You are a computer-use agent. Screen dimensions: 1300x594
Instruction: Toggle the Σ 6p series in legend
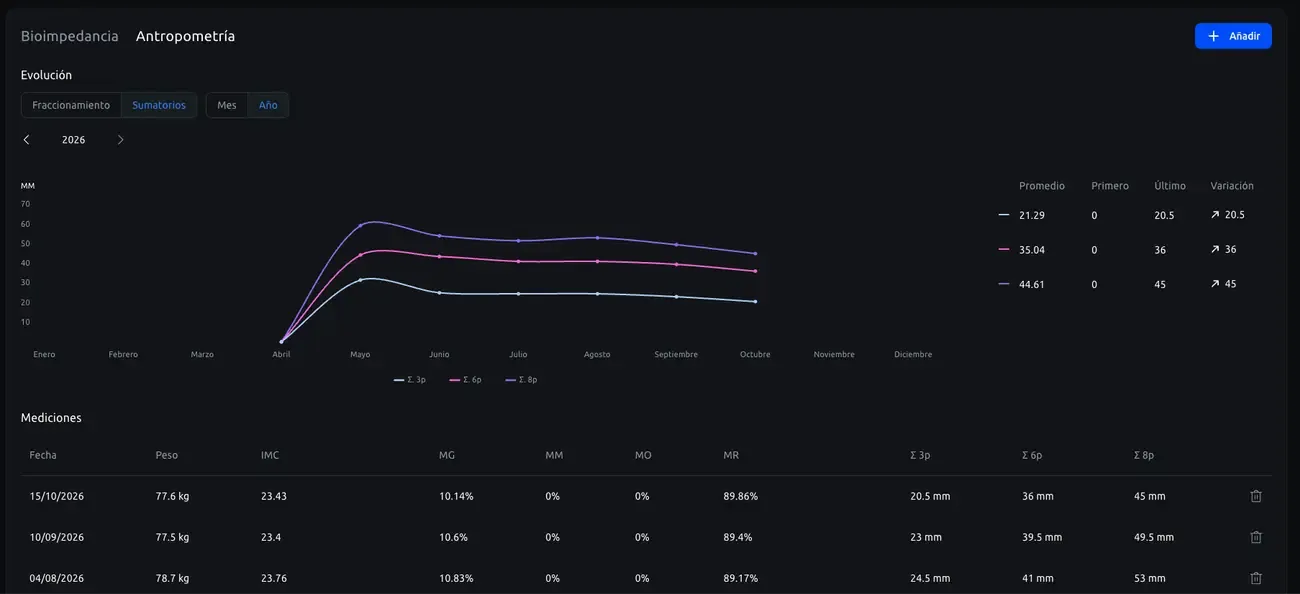pos(466,380)
